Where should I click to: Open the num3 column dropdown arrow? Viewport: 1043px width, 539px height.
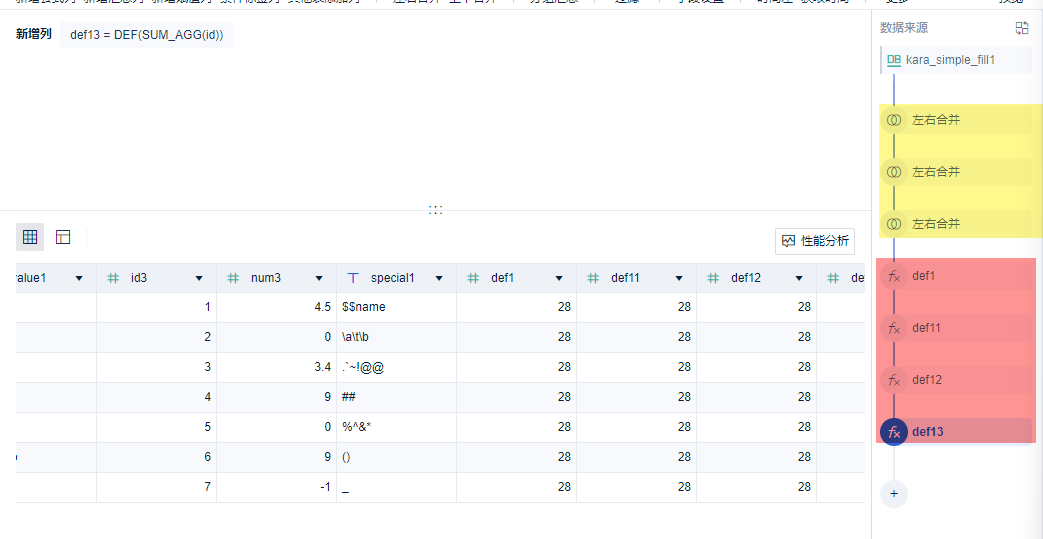coord(319,278)
